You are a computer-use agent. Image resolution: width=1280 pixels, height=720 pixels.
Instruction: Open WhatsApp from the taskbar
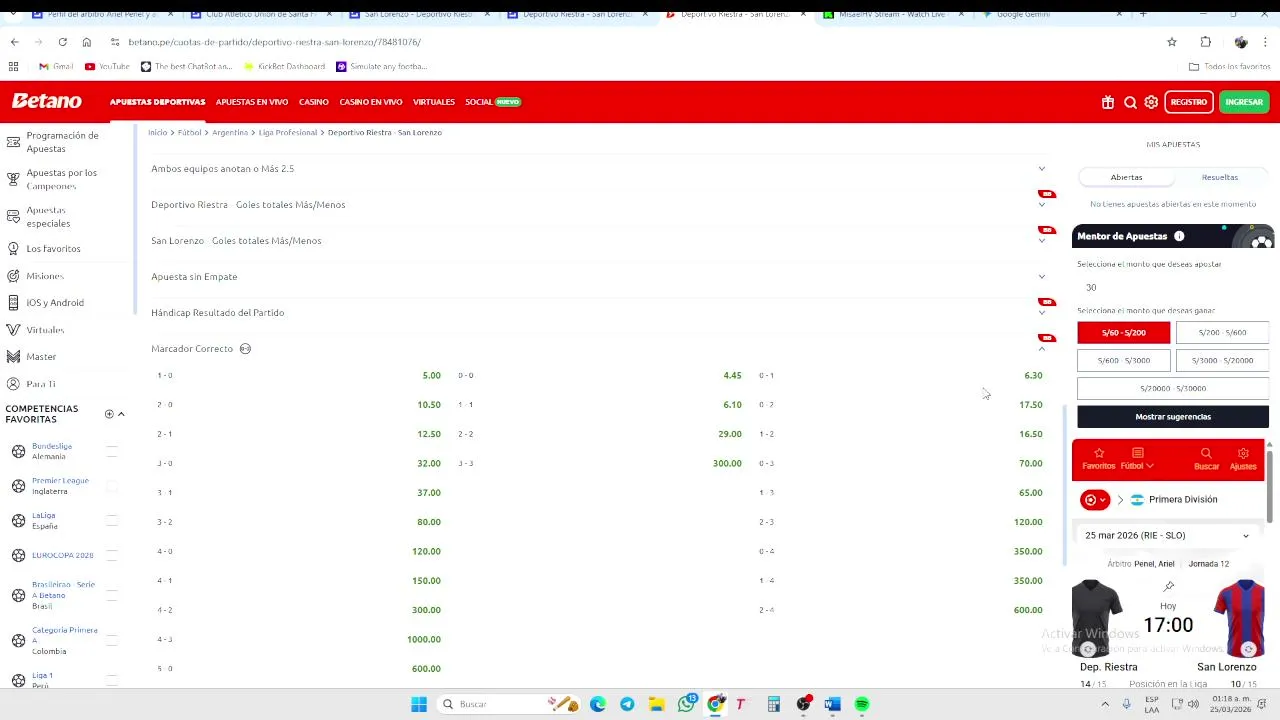coord(686,704)
